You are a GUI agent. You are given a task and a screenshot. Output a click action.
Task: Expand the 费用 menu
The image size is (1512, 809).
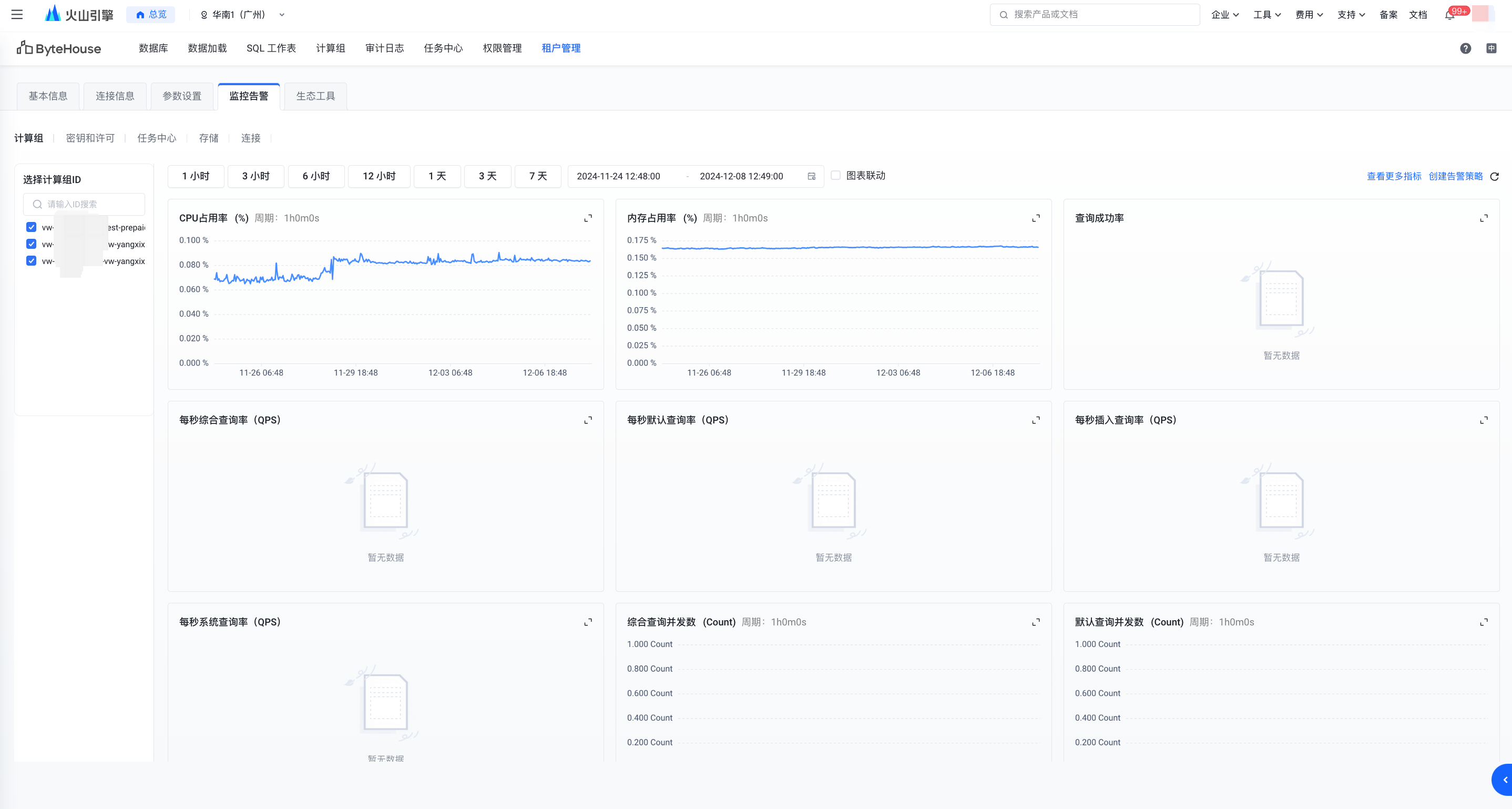(1309, 15)
